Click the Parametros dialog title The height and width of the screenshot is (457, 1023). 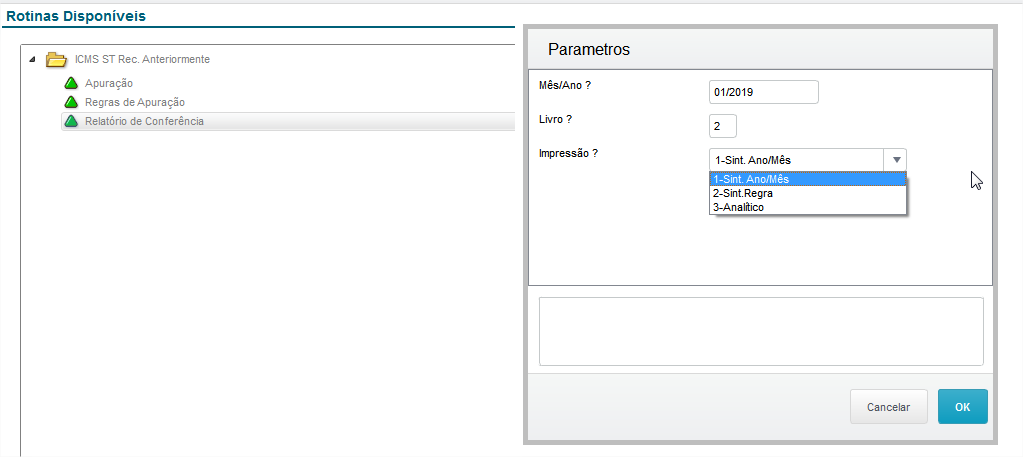(588, 50)
